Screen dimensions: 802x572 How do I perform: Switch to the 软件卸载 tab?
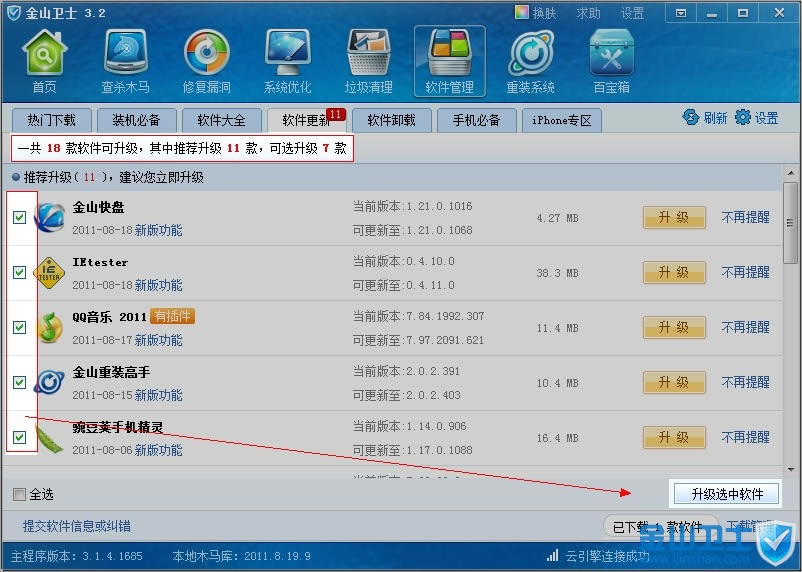pyautogui.click(x=391, y=120)
